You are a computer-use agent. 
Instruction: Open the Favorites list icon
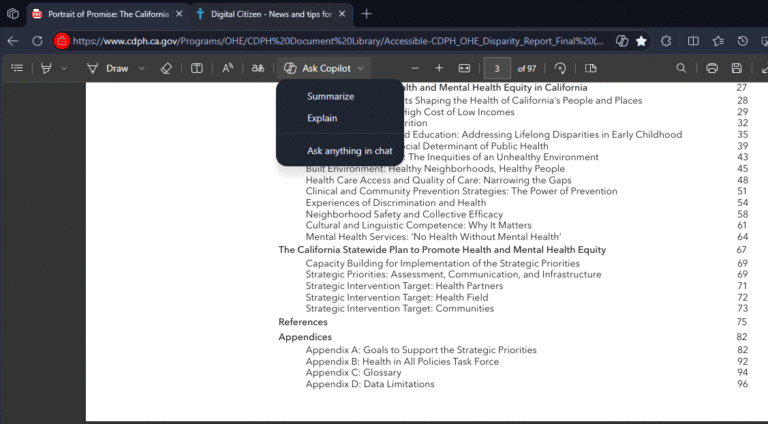pyautogui.click(x=718, y=41)
